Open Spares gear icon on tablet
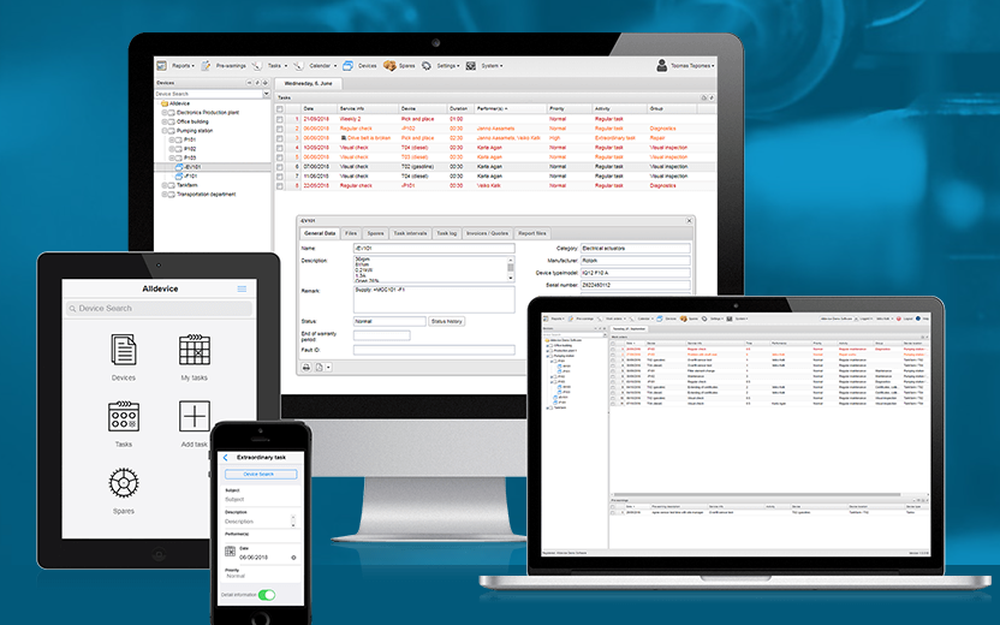Image resolution: width=1000 pixels, height=625 pixels. click(124, 483)
